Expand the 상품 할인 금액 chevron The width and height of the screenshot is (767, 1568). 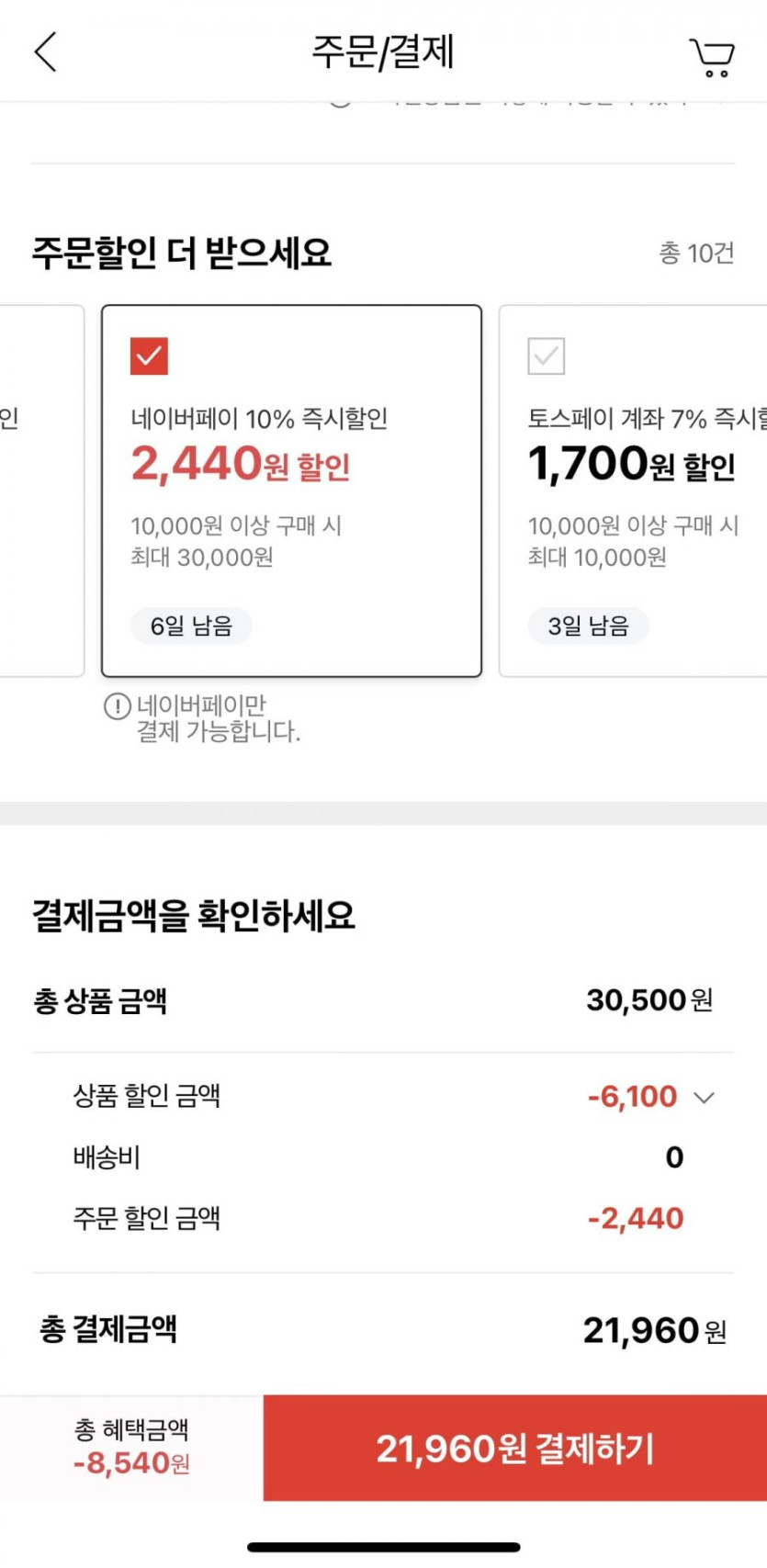click(704, 1098)
